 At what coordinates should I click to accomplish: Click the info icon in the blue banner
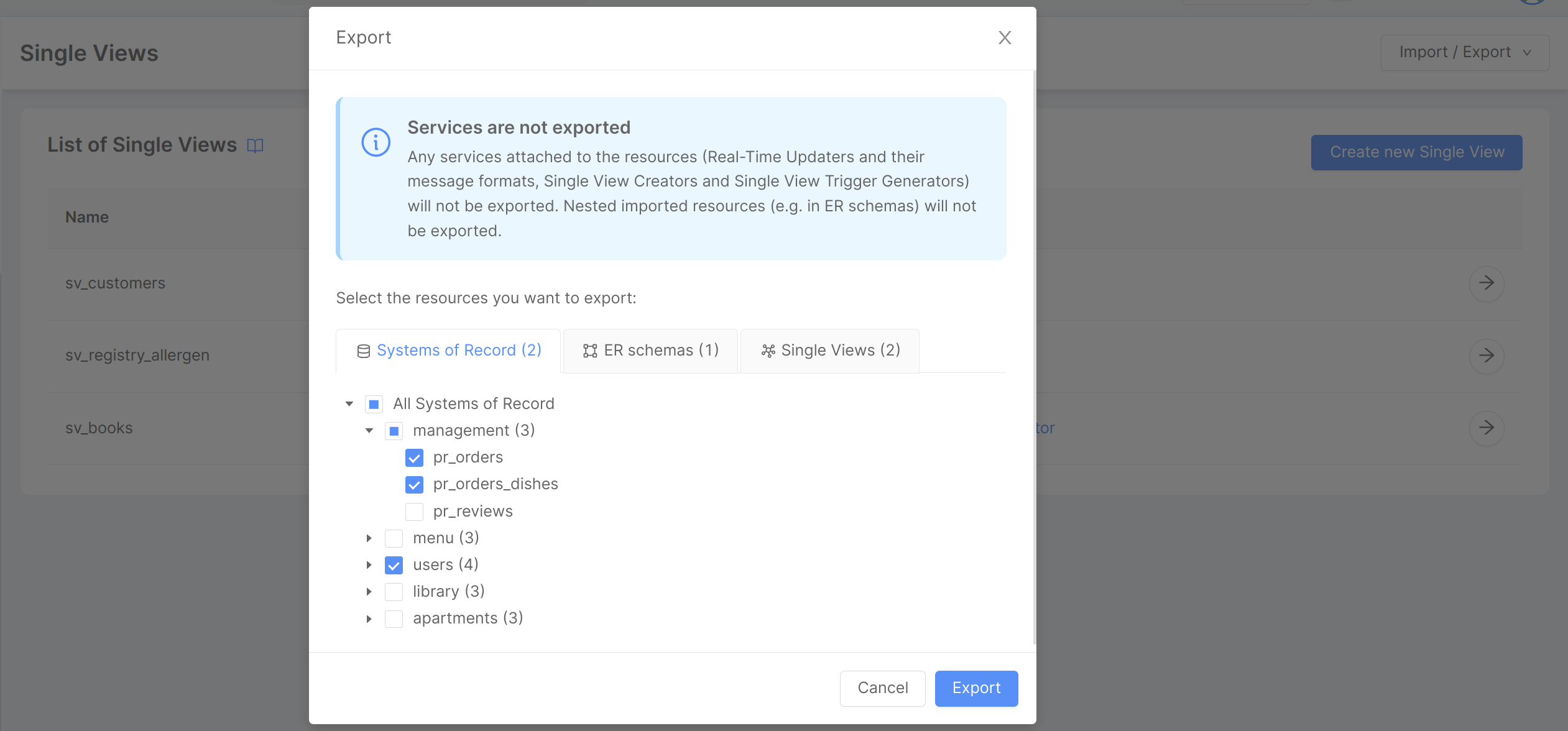[x=376, y=142]
